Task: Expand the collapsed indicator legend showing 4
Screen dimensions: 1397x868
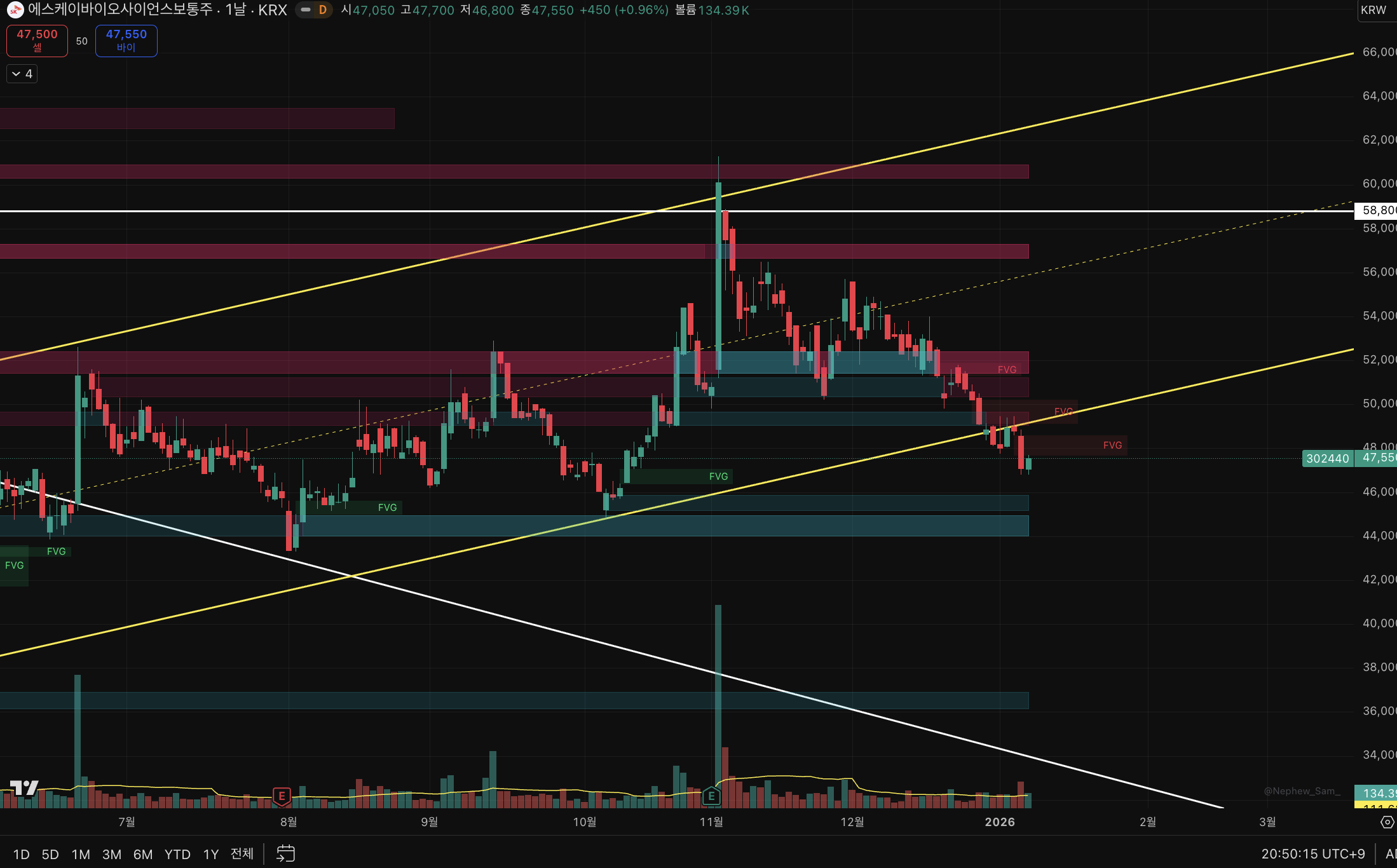Action: [22, 74]
